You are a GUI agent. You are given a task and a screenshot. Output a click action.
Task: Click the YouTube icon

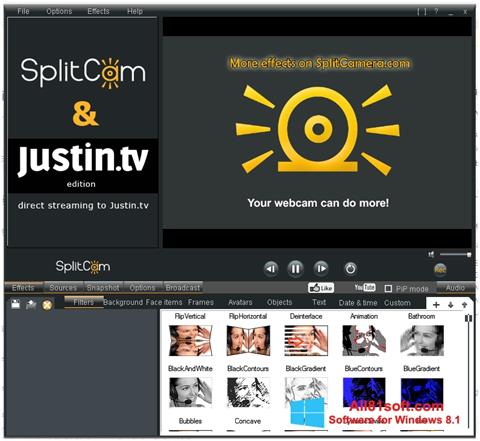tap(365, 287)
